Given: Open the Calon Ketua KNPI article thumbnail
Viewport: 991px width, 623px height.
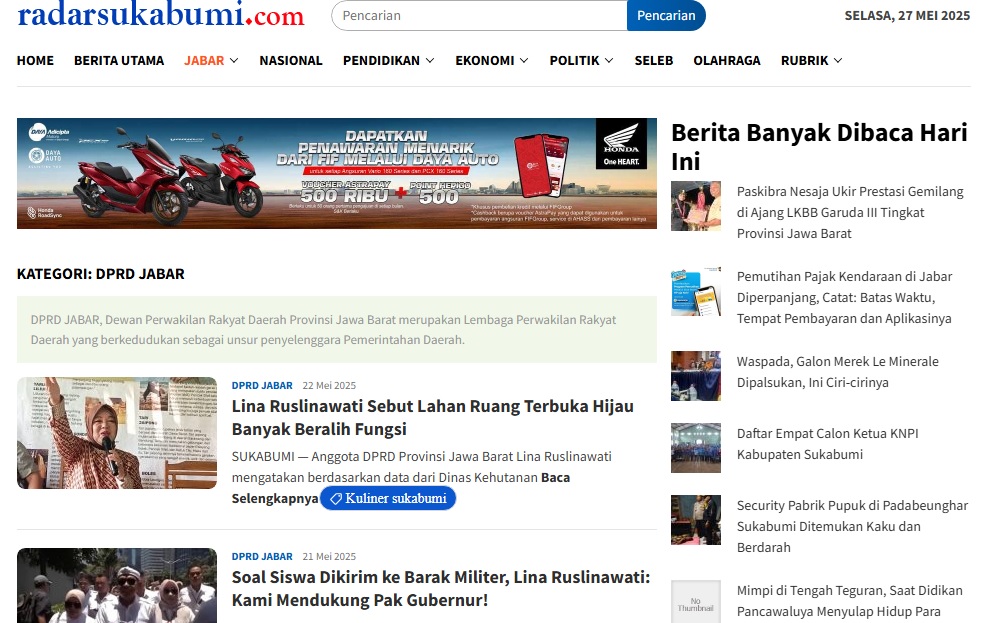Looking at the screenshot, I should (696, 448).
